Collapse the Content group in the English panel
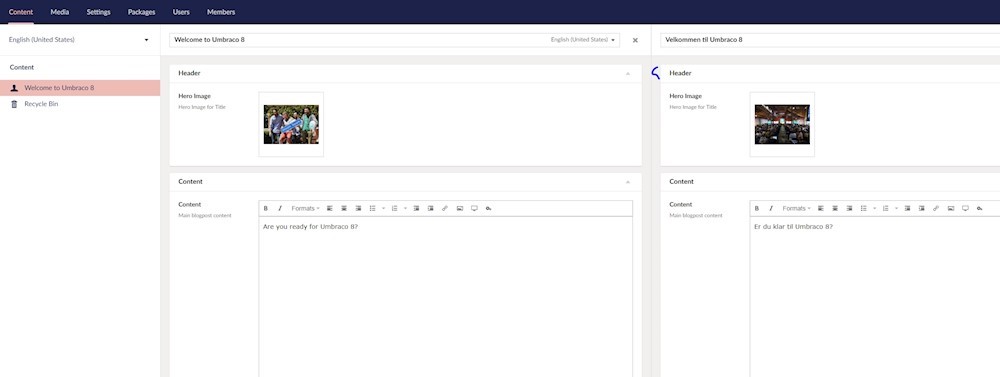Screen dimensions: 1000x377 (x=628, y=182)
